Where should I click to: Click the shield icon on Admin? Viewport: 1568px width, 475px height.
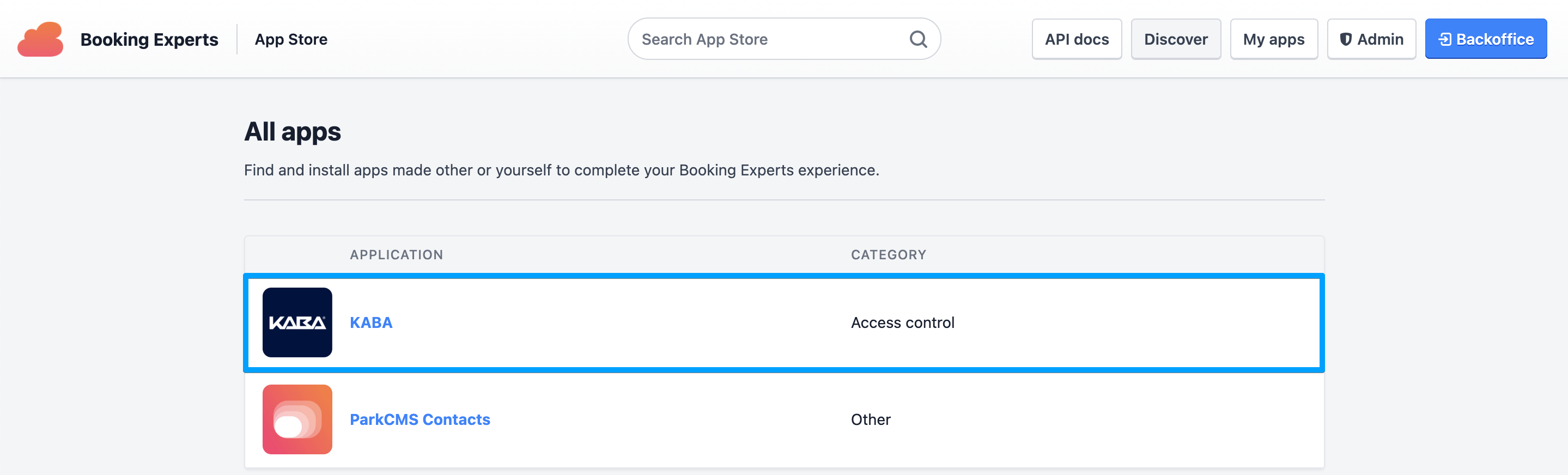1346,40
